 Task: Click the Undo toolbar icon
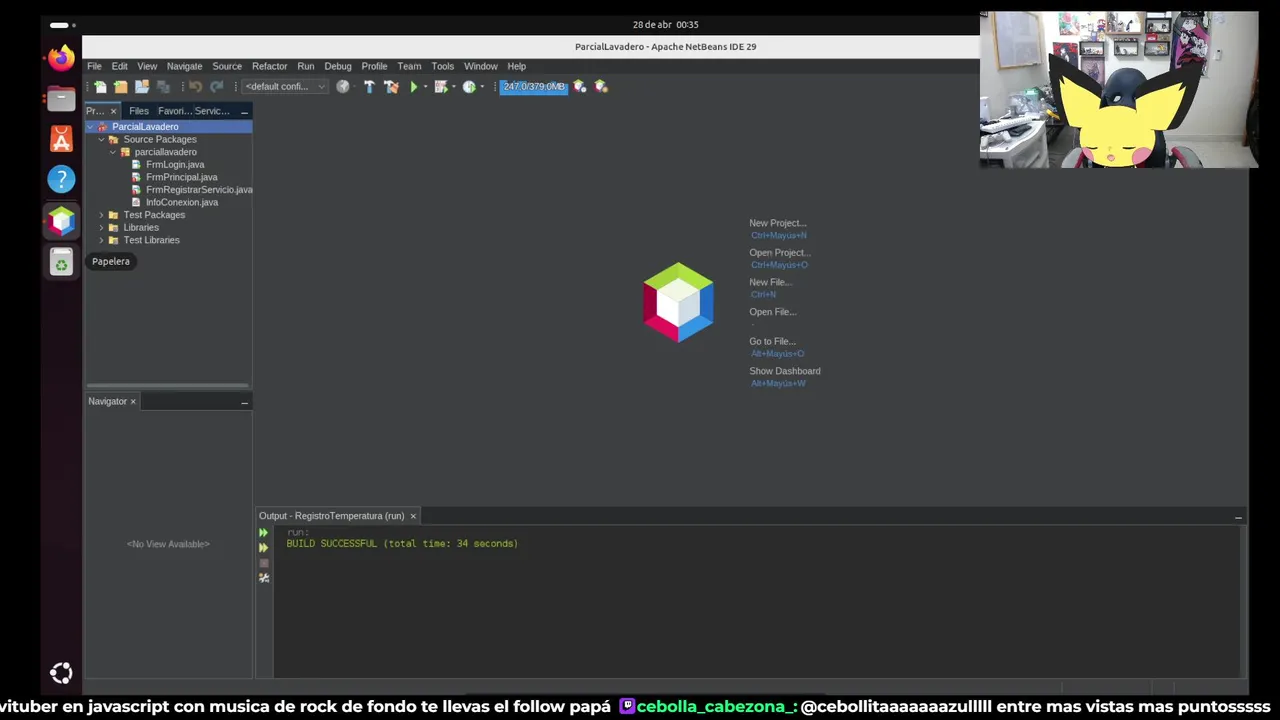point(195,87)
